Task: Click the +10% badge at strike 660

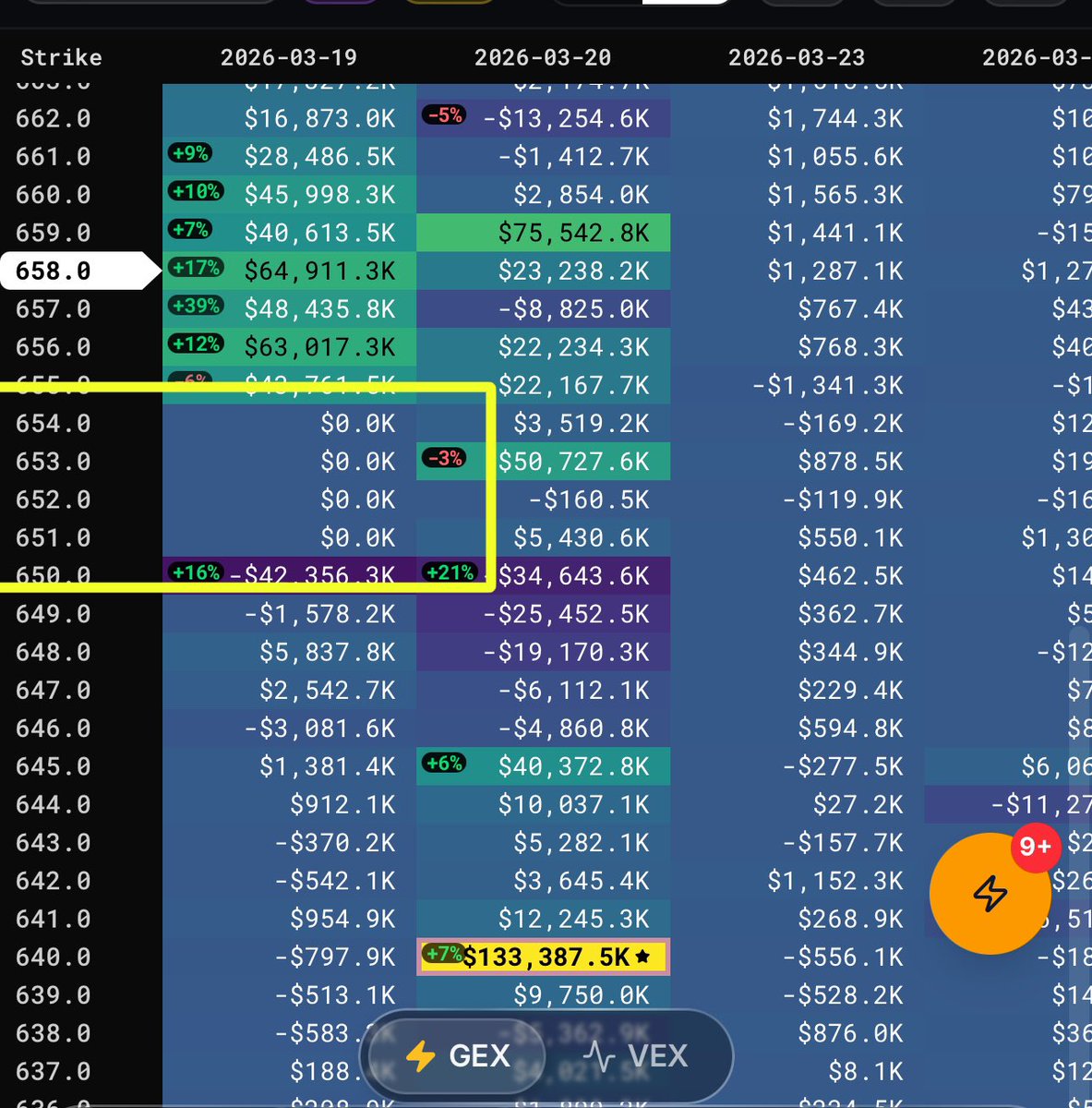Action: pos(196,191)
